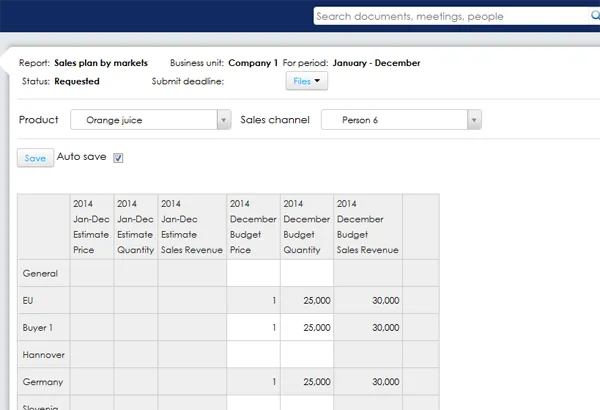Image resolution: width=600 pixels, height=410 pixels.
Task: Click Germany row Budget Quantity value 25,000
Action: (317, 382)
